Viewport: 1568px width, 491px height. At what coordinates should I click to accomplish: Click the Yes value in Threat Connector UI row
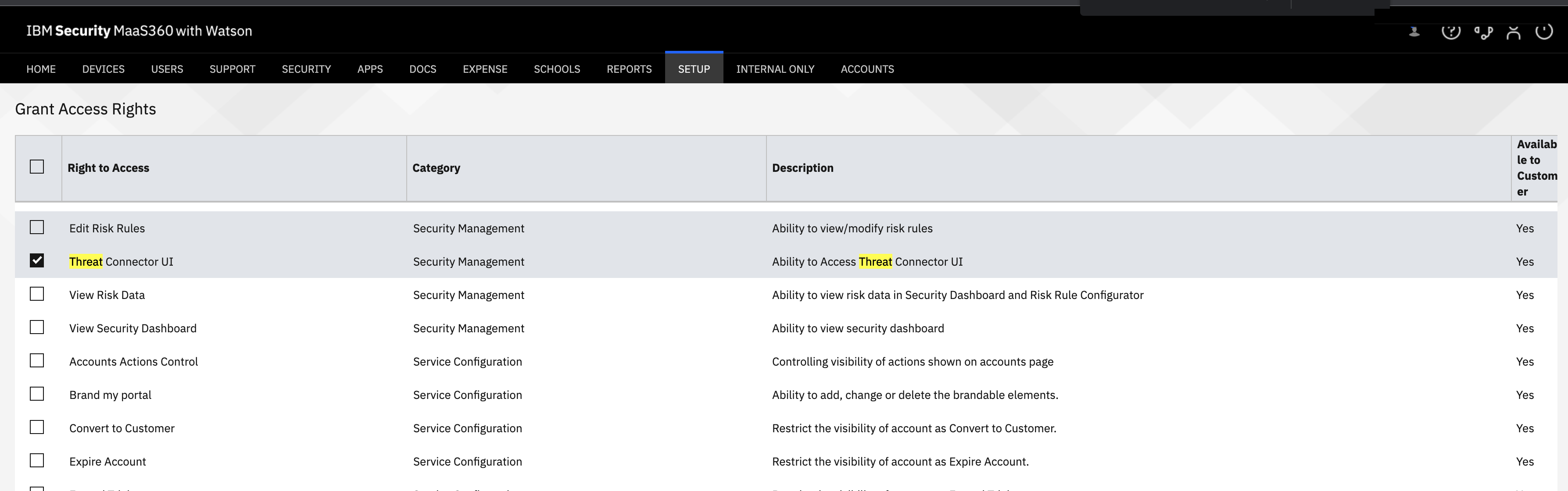click(1525, 262)
